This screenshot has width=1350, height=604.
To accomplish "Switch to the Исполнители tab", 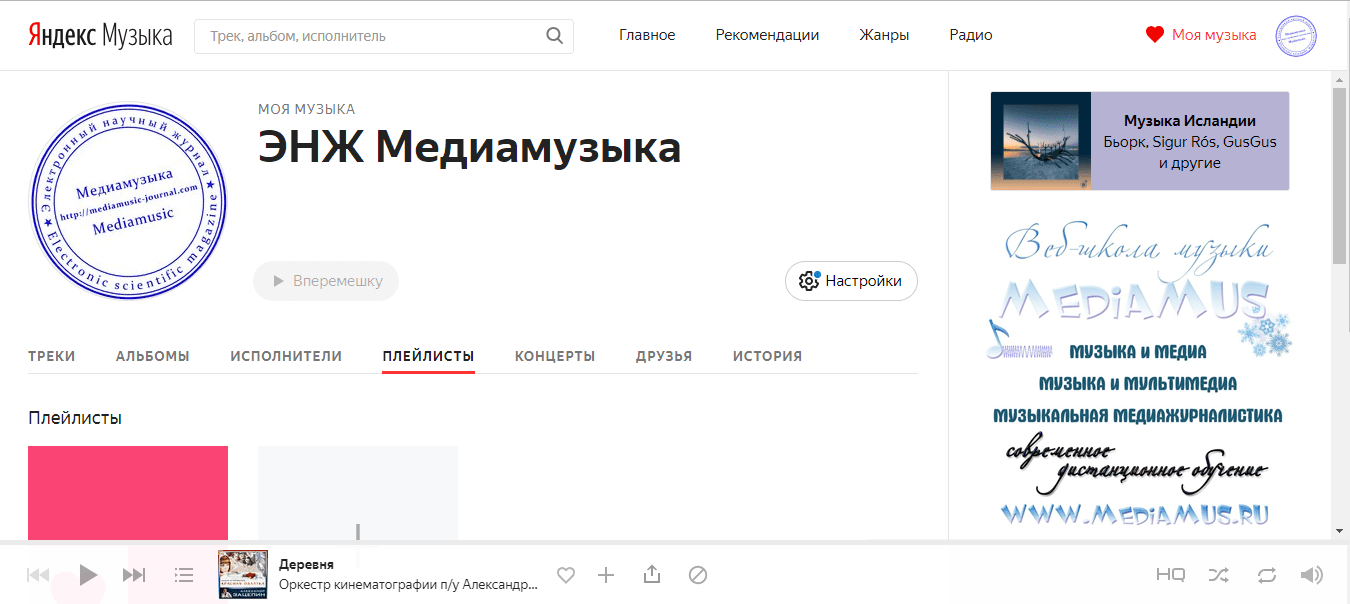I will [286, 356].
